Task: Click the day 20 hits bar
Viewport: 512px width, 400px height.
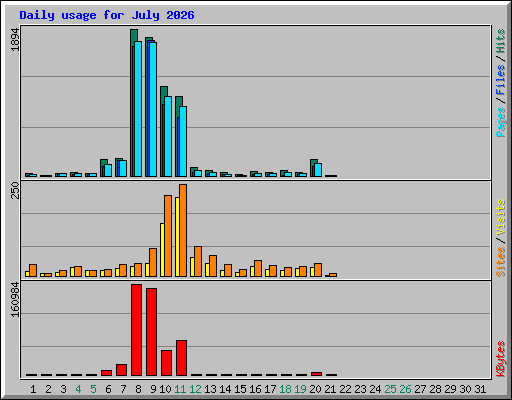Action: (314, 168)
